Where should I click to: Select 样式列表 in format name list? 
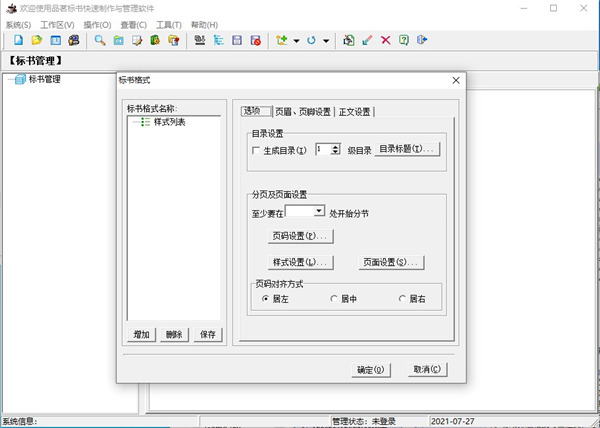point(170,122)
